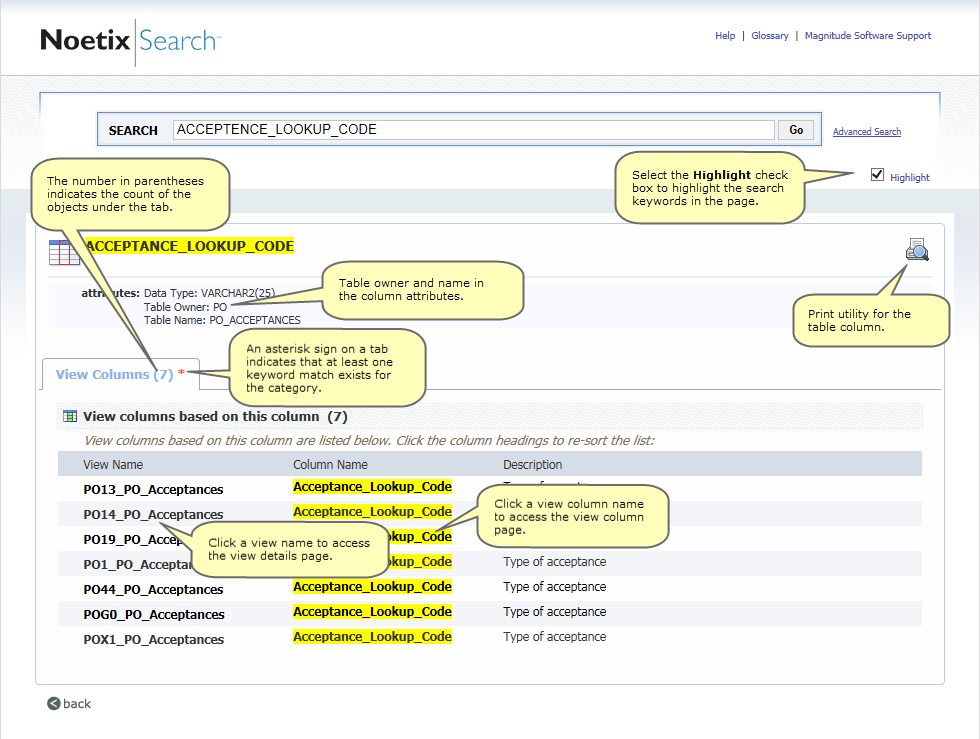The height and width of the screenshot is (739, 980).
Task: Open the Glossary link
Action: click(770, 35)
